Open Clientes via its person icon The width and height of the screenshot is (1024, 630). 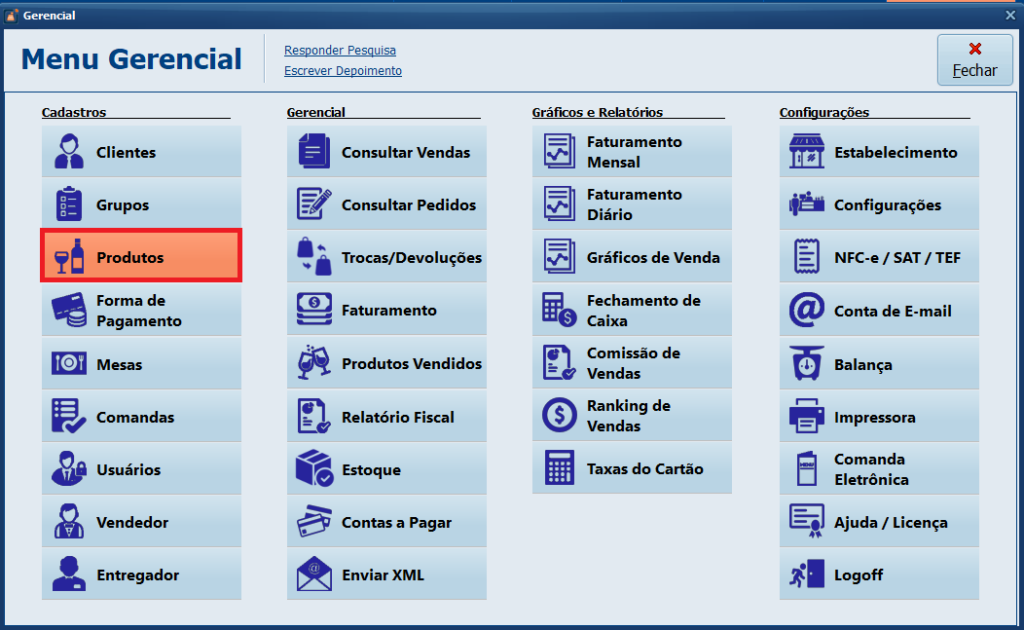69,152
